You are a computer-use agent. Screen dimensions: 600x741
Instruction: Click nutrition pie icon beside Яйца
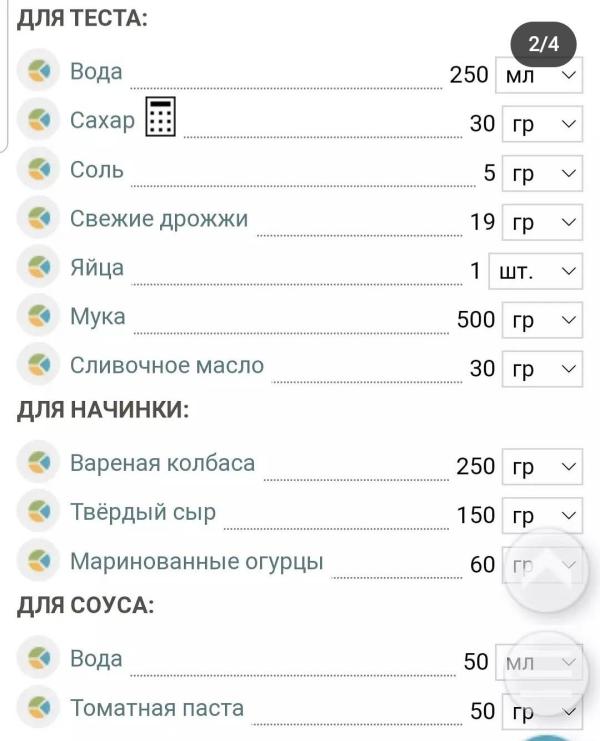pyautogui.click(x=38, y=266)
